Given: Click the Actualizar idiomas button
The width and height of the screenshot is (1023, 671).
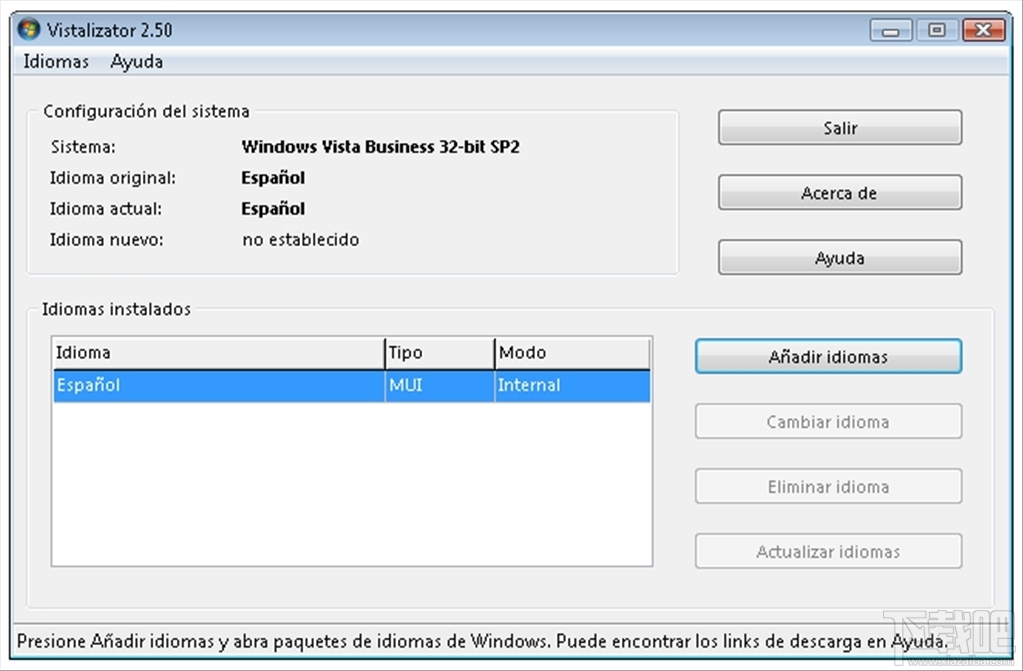Looking at the screenshot, I should [x=827, y=551].
